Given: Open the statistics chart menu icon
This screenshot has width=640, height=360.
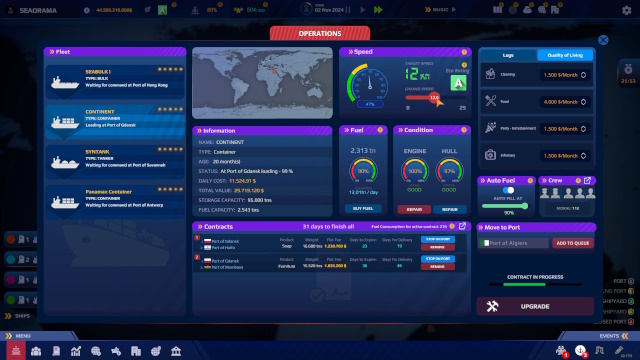Looking at the screenshot, I should [76, 351].
